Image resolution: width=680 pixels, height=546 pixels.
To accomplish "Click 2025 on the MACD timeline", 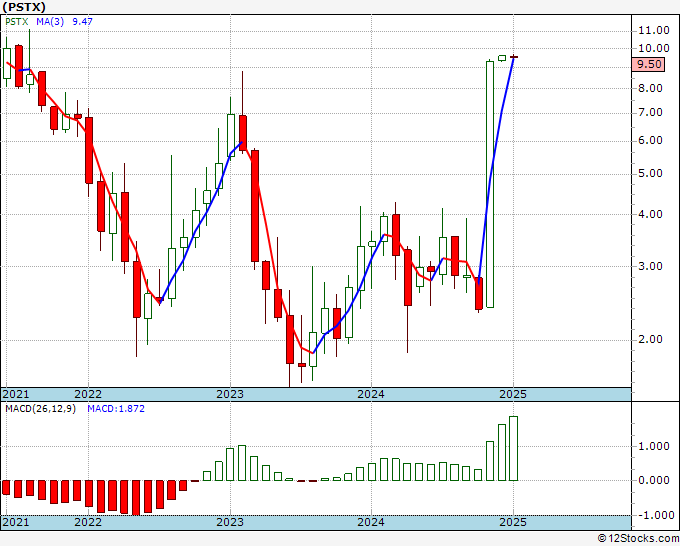I will coord(513,522).
